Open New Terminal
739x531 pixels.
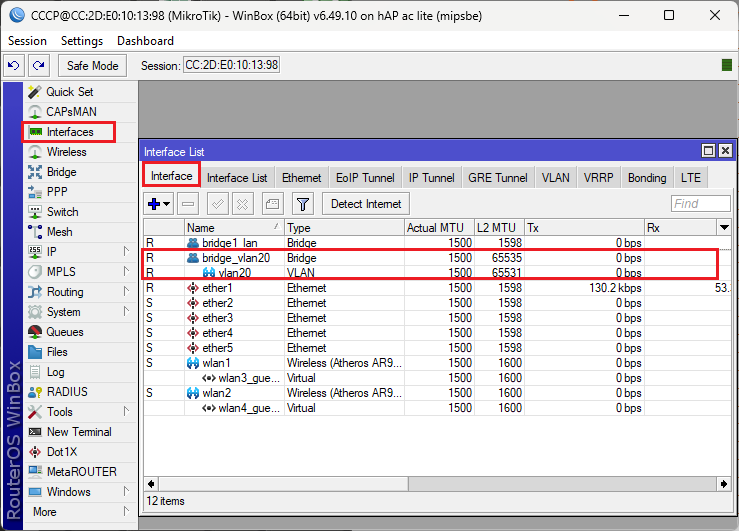click(x=79, y=432)
